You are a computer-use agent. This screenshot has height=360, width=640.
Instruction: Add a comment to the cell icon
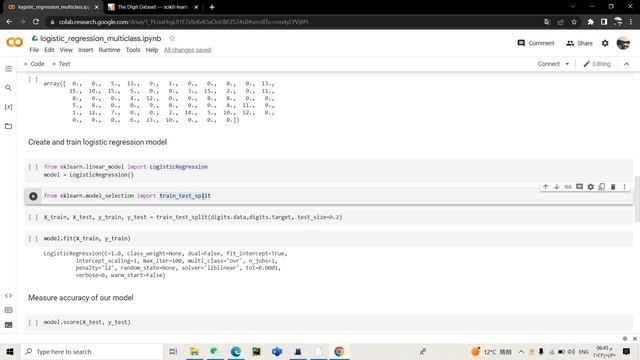(579, 187)
